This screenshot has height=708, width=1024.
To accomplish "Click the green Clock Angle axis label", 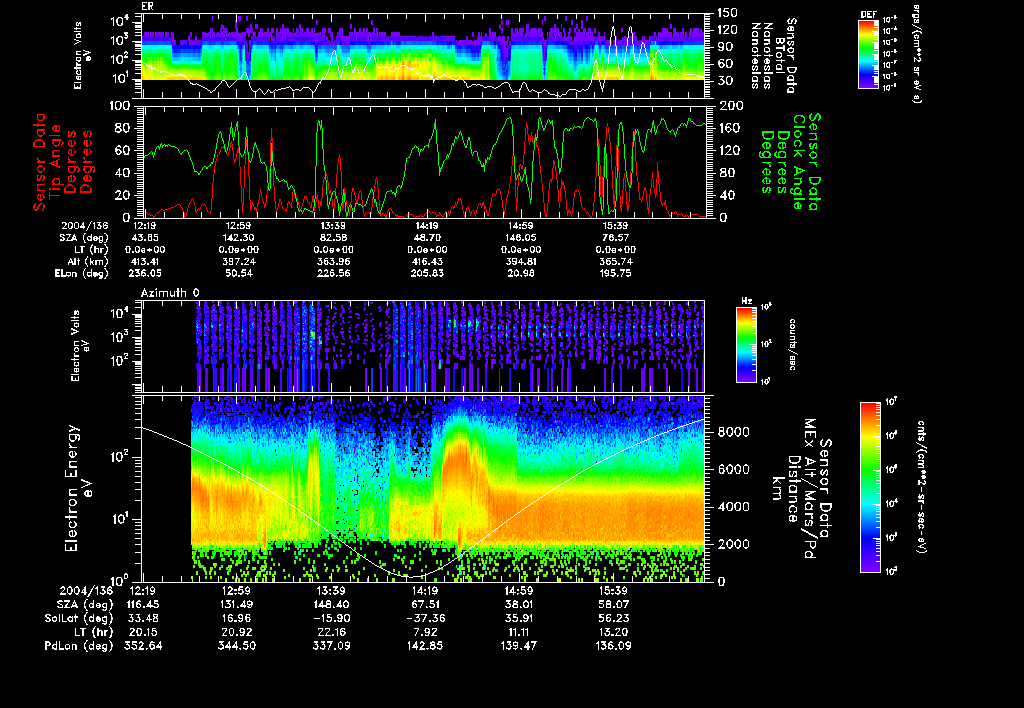I will point(790,161).
